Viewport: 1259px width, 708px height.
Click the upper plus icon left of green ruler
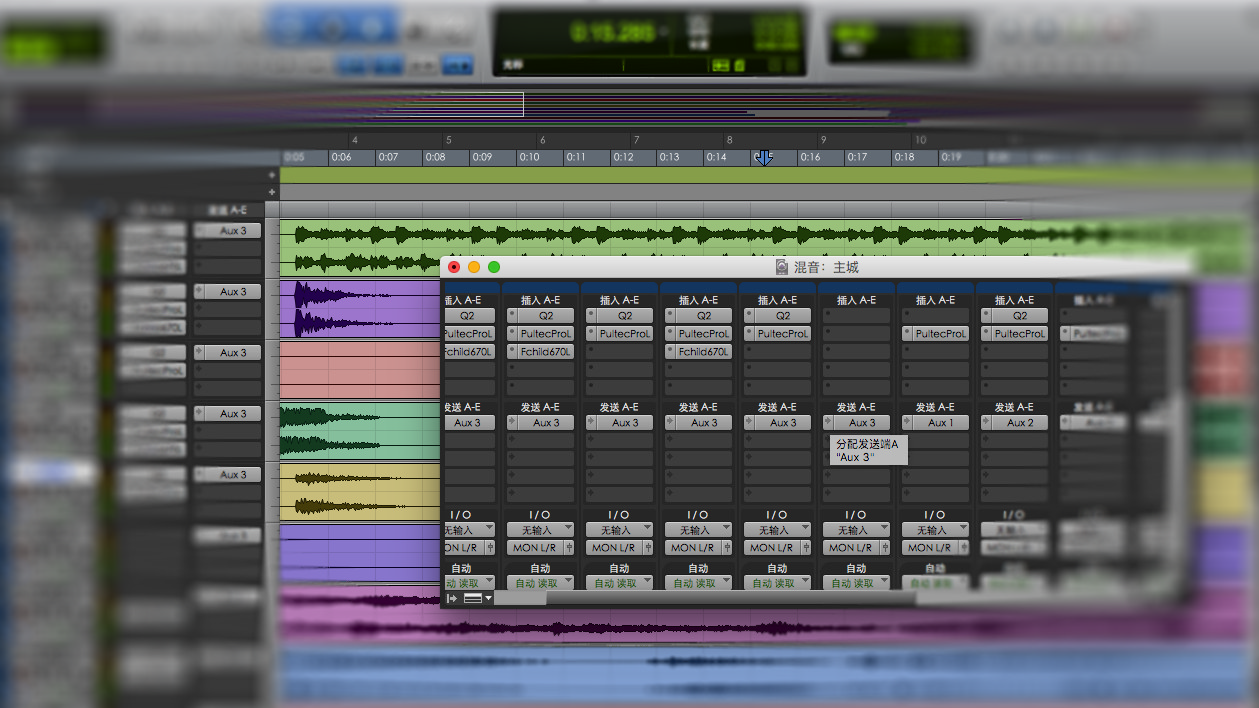click(x=272, y=174)
